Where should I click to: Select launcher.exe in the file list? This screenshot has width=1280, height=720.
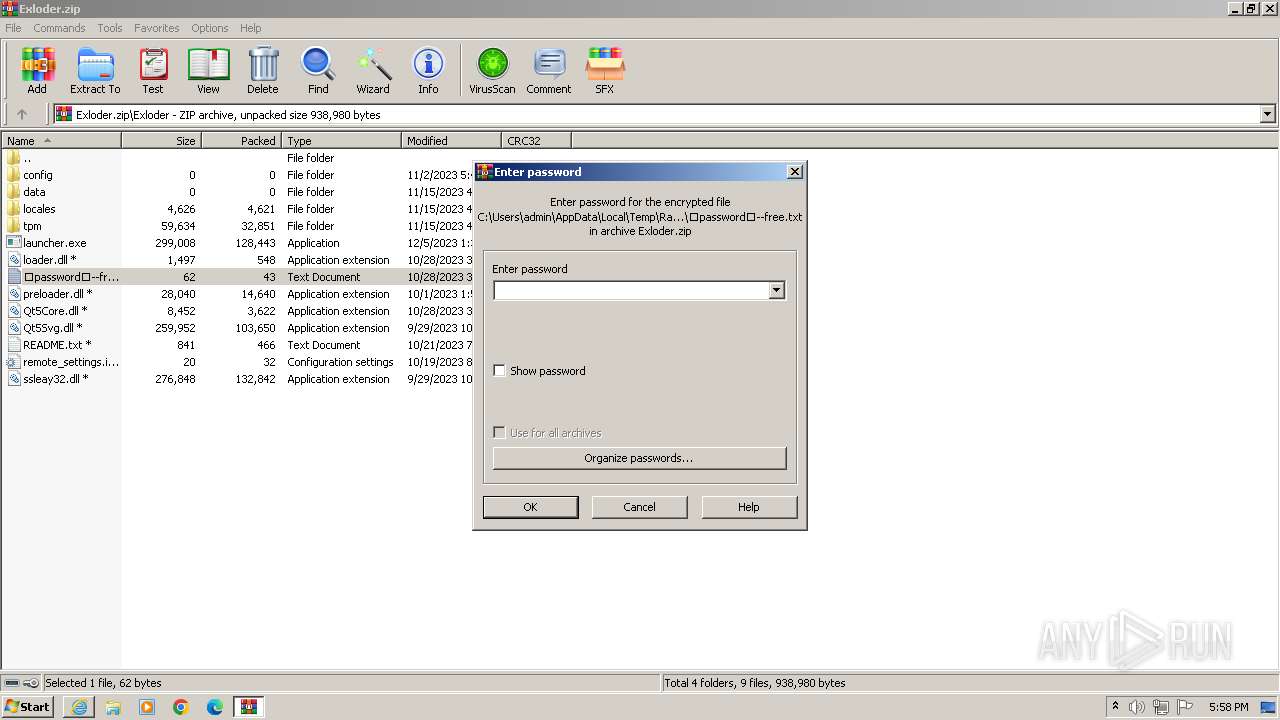[55, 243]
